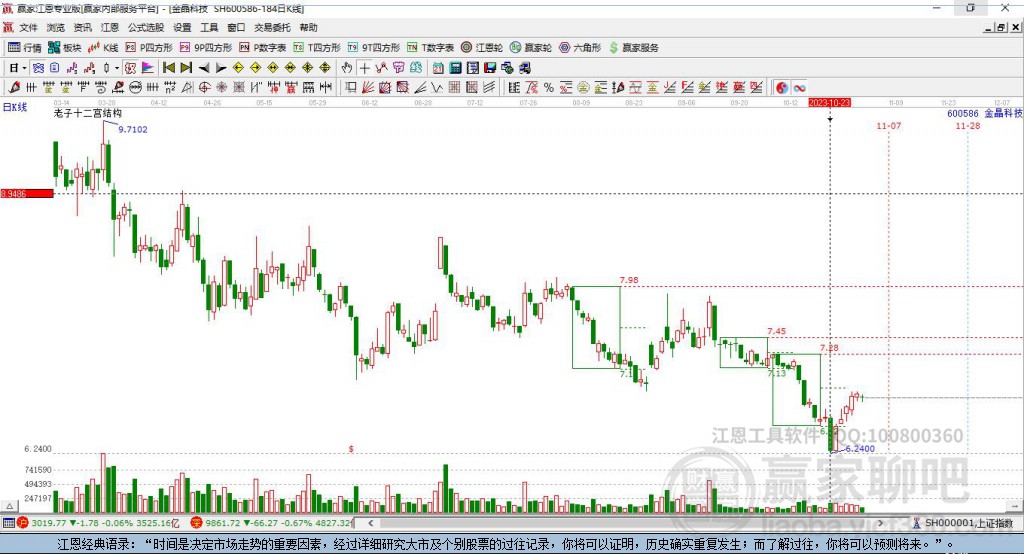
Task: Open the 交易委托 menu
Action: [x=272, y=27]
